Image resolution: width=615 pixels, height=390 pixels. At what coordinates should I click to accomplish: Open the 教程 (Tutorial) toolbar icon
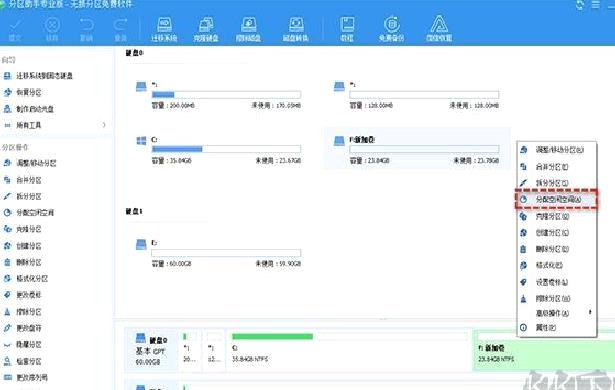point(347,29)
